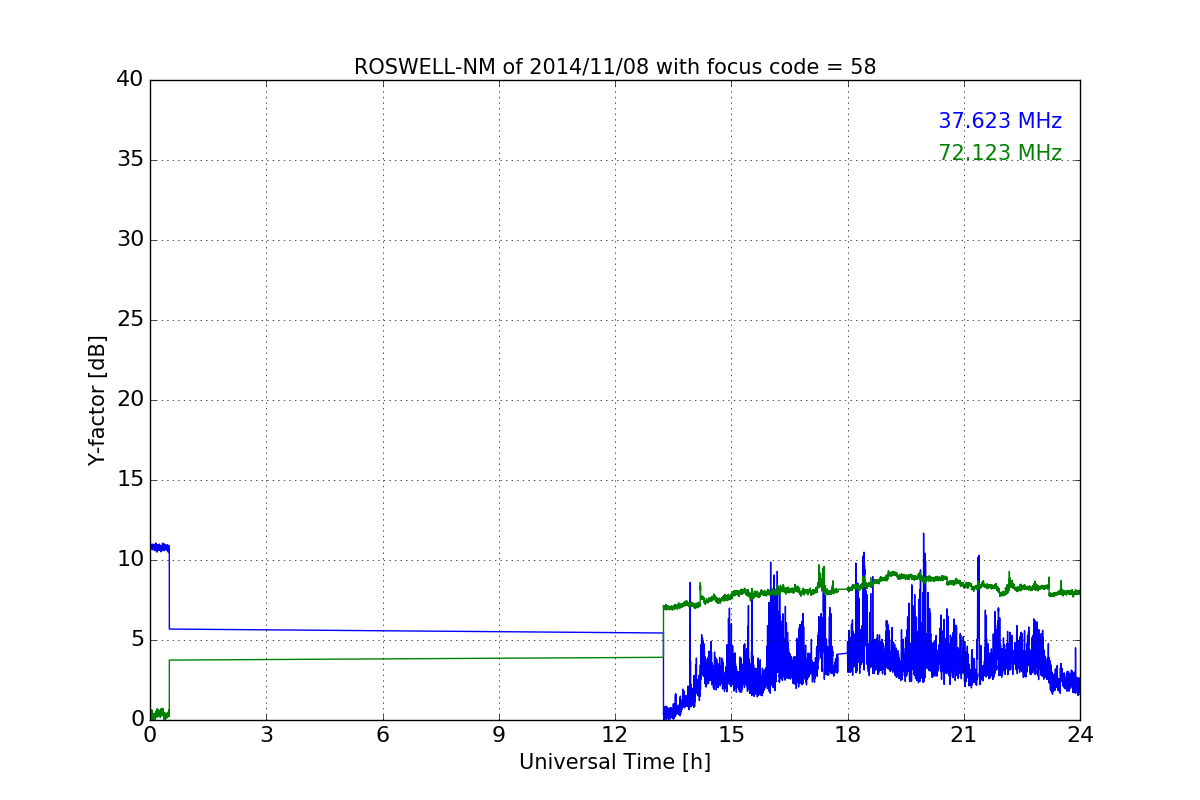Click the Y-factor [dB] axis label
The width and height of the screenshot is (1200, 800).
(97, 400)
